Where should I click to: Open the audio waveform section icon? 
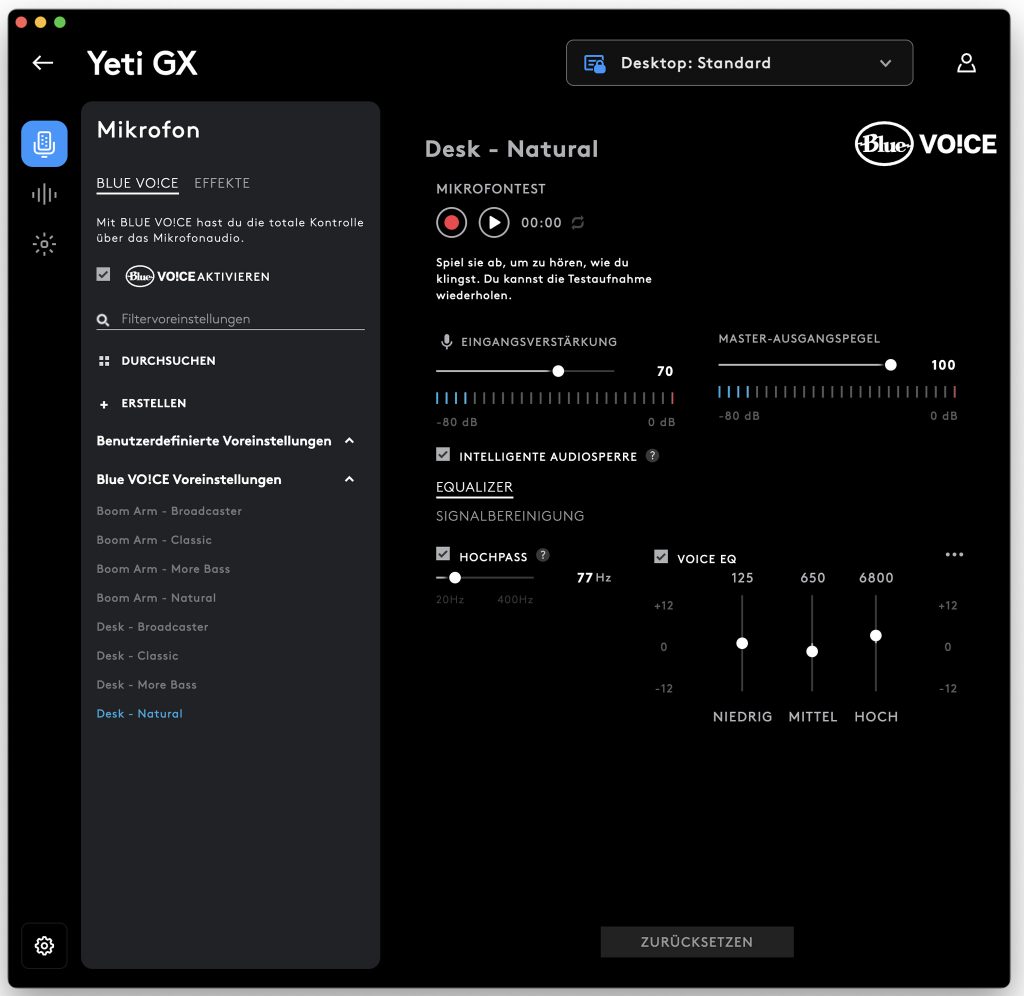(44, 194)
